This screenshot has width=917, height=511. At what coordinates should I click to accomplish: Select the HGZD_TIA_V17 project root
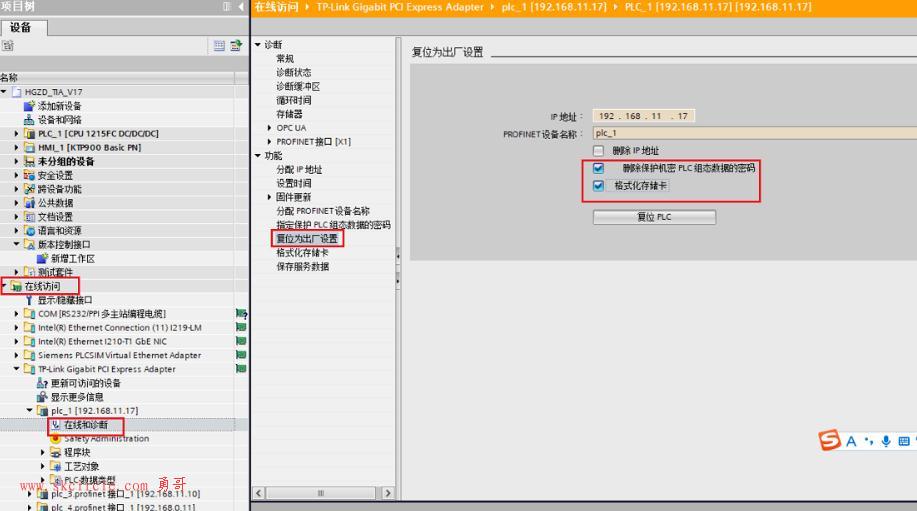pyautogui.click(x=53, y=92)
